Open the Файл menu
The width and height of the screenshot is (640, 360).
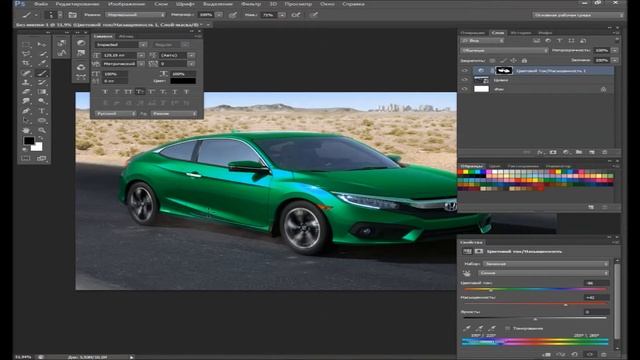coord(40,4)
